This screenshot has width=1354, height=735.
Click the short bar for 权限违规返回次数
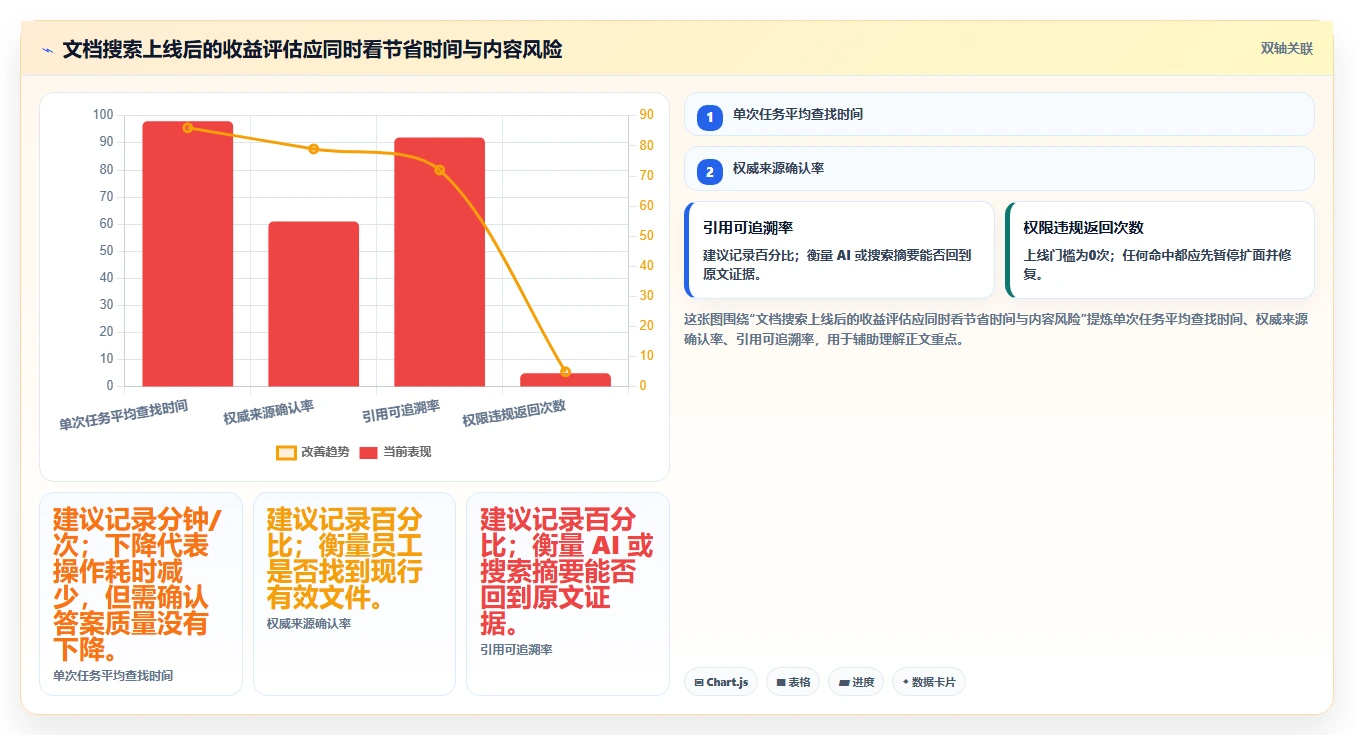pos(565,379)
